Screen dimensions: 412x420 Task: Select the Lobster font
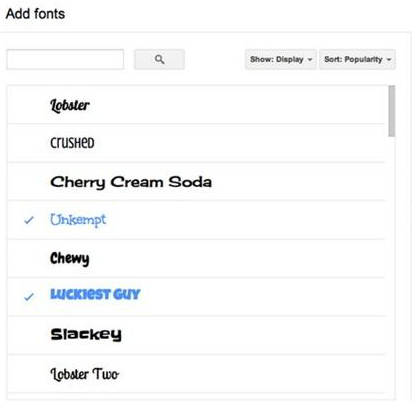pyautogui.click(x=70, y=105)
